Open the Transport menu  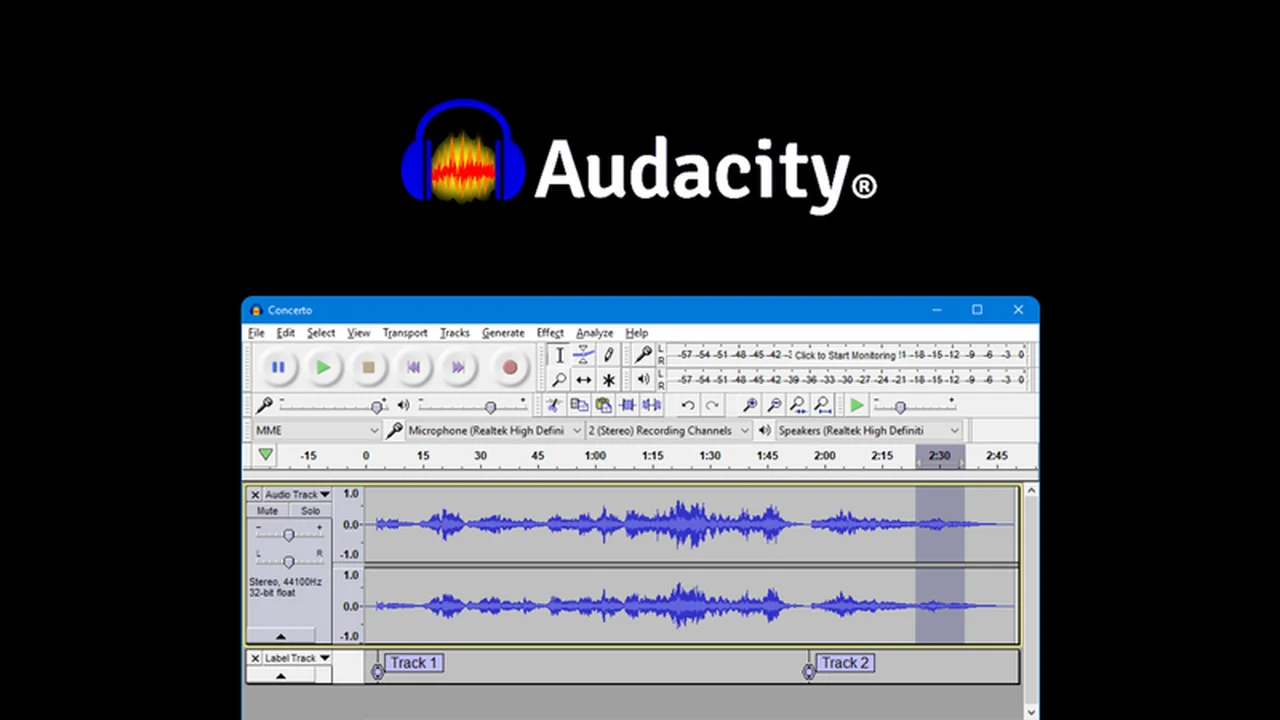pos(405,333)
